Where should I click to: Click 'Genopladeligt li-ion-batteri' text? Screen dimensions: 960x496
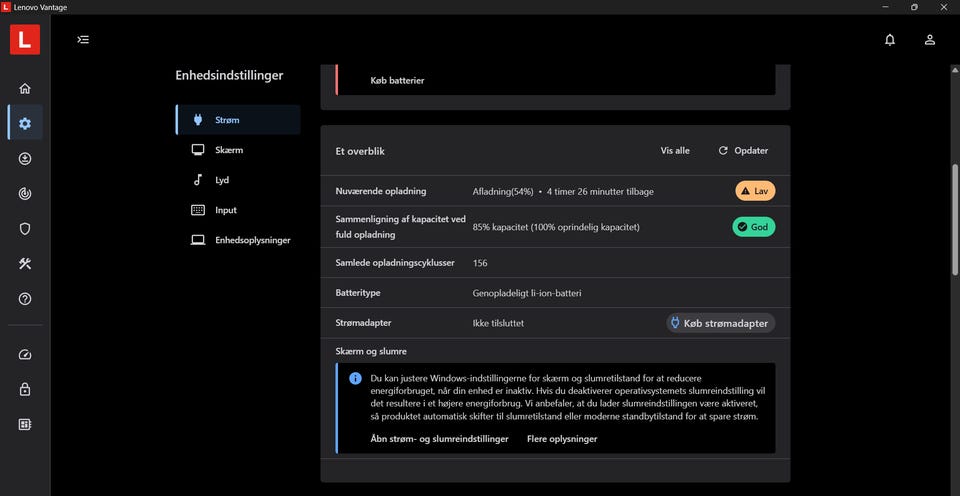pos(527,293)
